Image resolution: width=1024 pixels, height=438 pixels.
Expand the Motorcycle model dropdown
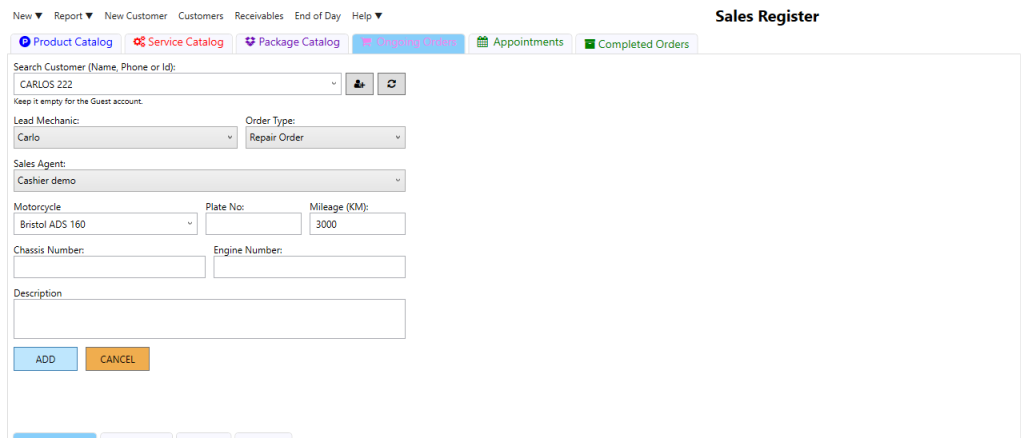[190, 224]
